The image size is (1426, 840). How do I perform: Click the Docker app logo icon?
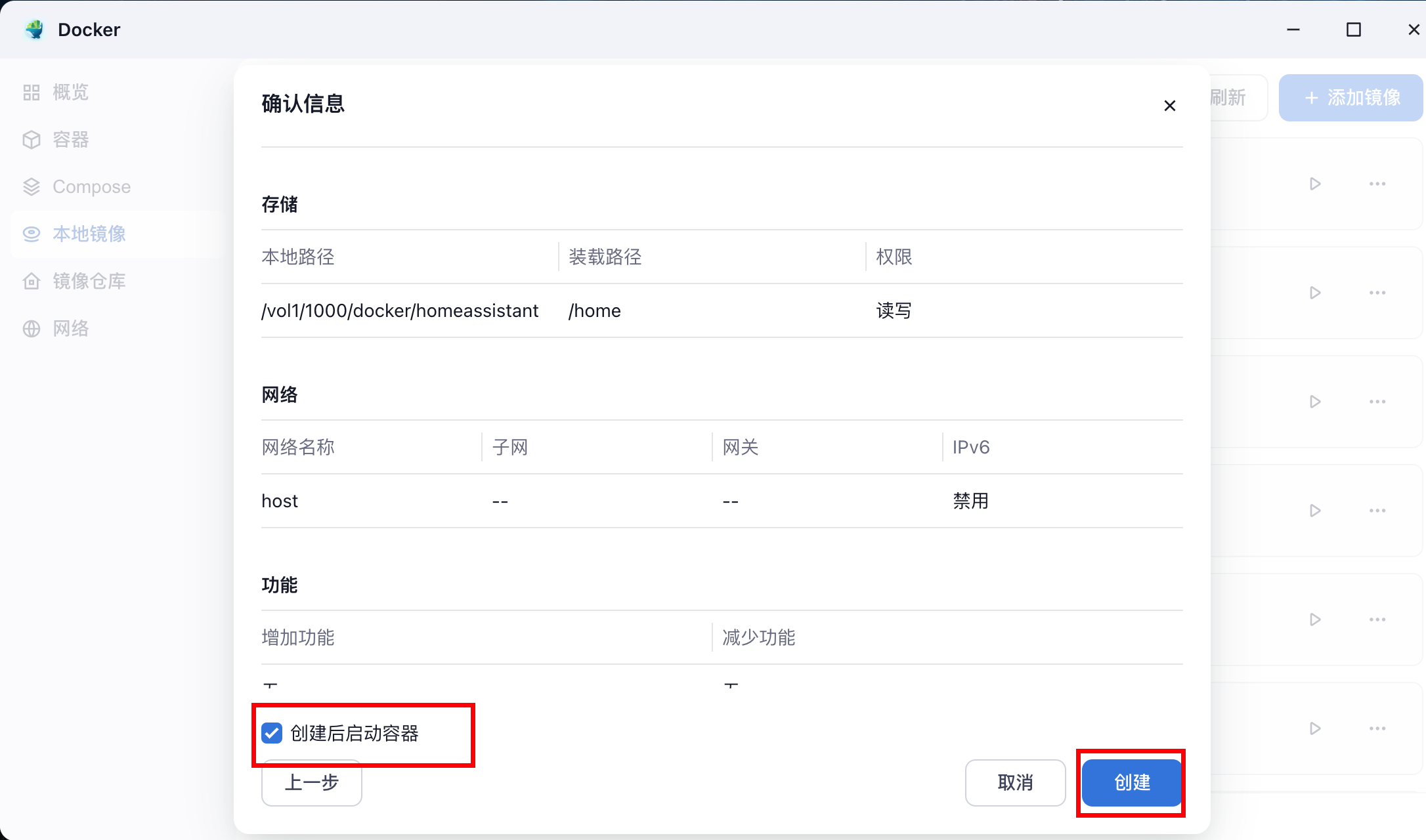34,30
